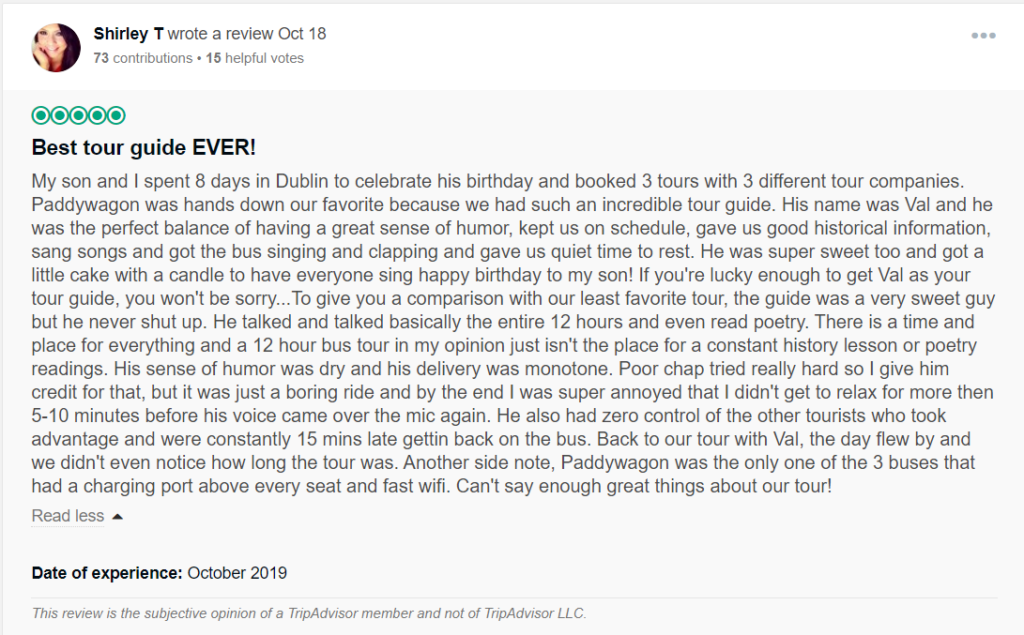Click the 'wrote a review Oct 18' text
The height and width of the screenshot is (635, 1024).
[x=247, y=33]
